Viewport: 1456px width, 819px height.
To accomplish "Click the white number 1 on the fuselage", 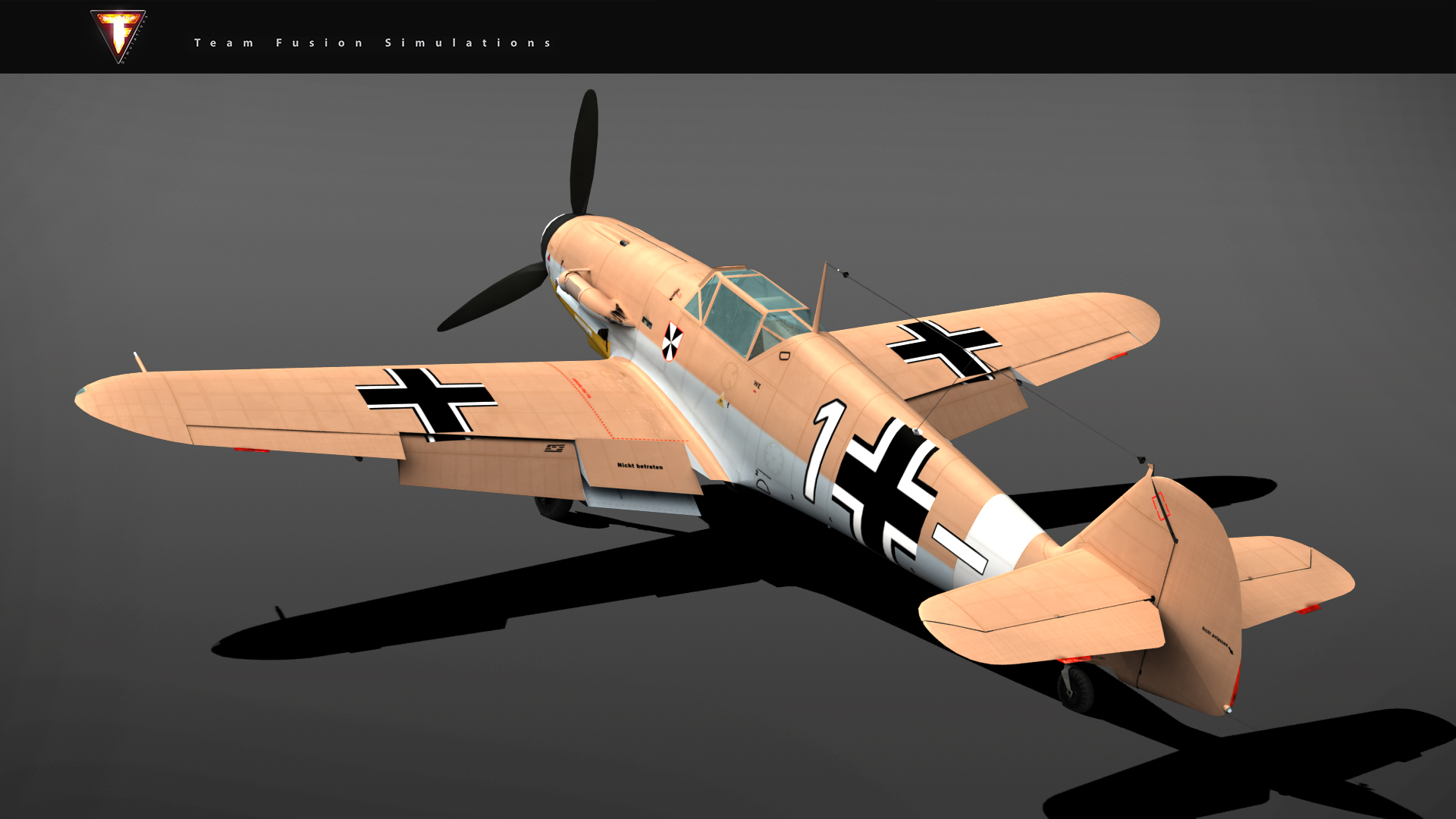I will [824, 448].
